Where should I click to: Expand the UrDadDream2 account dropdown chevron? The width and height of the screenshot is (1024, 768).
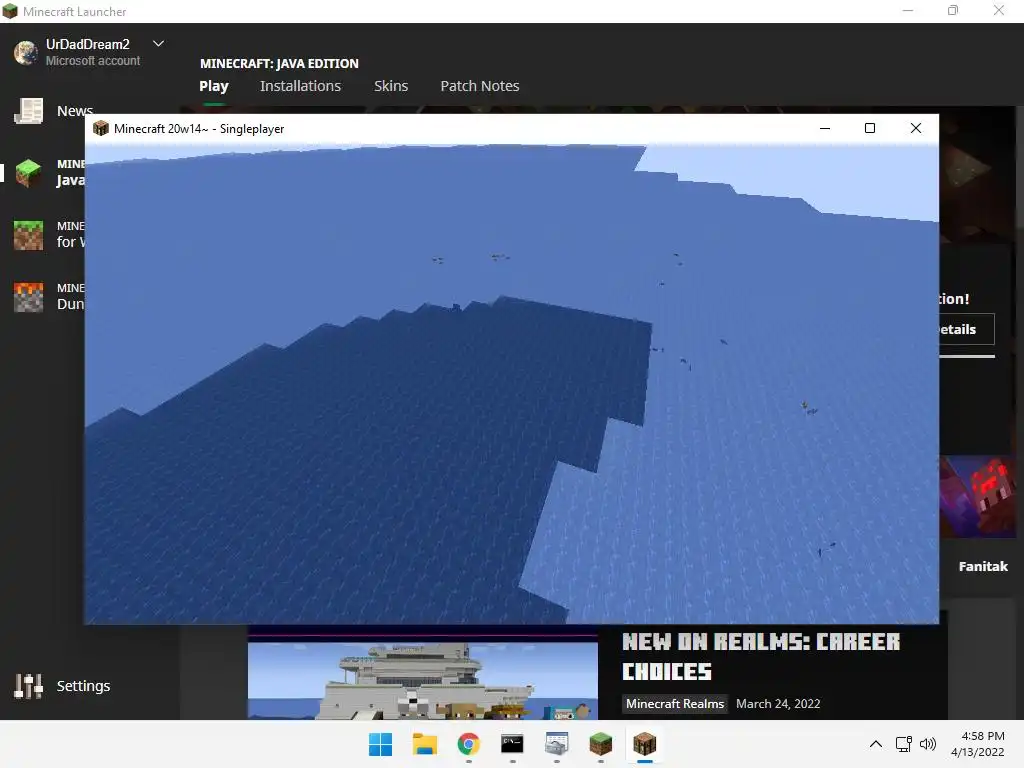[158, 44]
